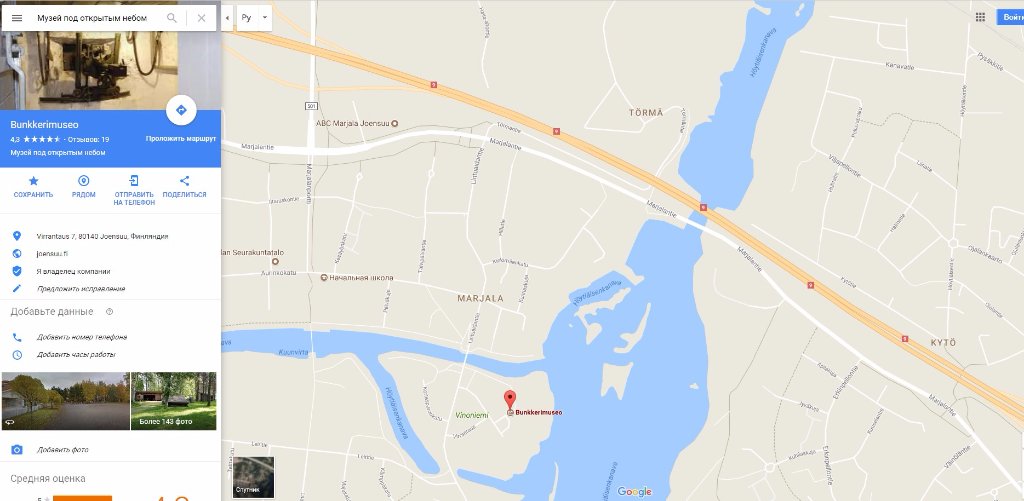The height and width of the screenshot is (501, 1024).
Task: Click the search magnifier icon
Action: [x=172, y=18]
